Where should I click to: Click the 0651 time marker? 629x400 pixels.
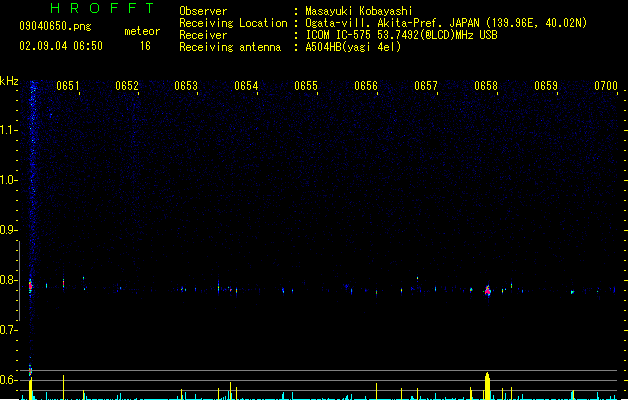click(68, 86)
